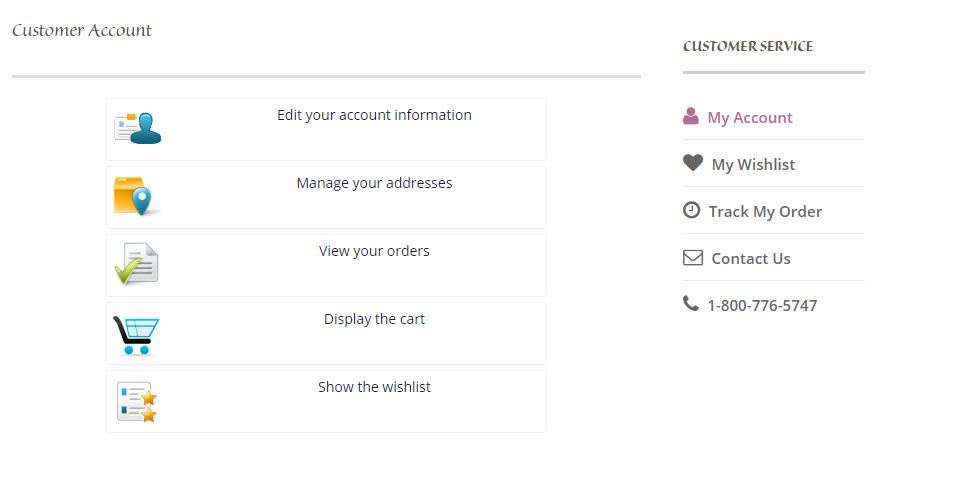Go to My Account in sidebar
The height and width of the screenshot is (489, 972).
point(749,118)
